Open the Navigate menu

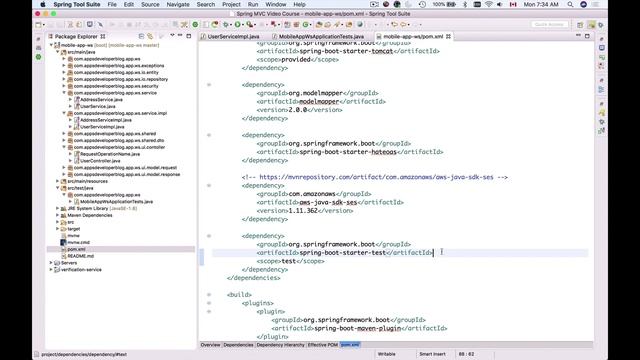click(x=178, y=4)
